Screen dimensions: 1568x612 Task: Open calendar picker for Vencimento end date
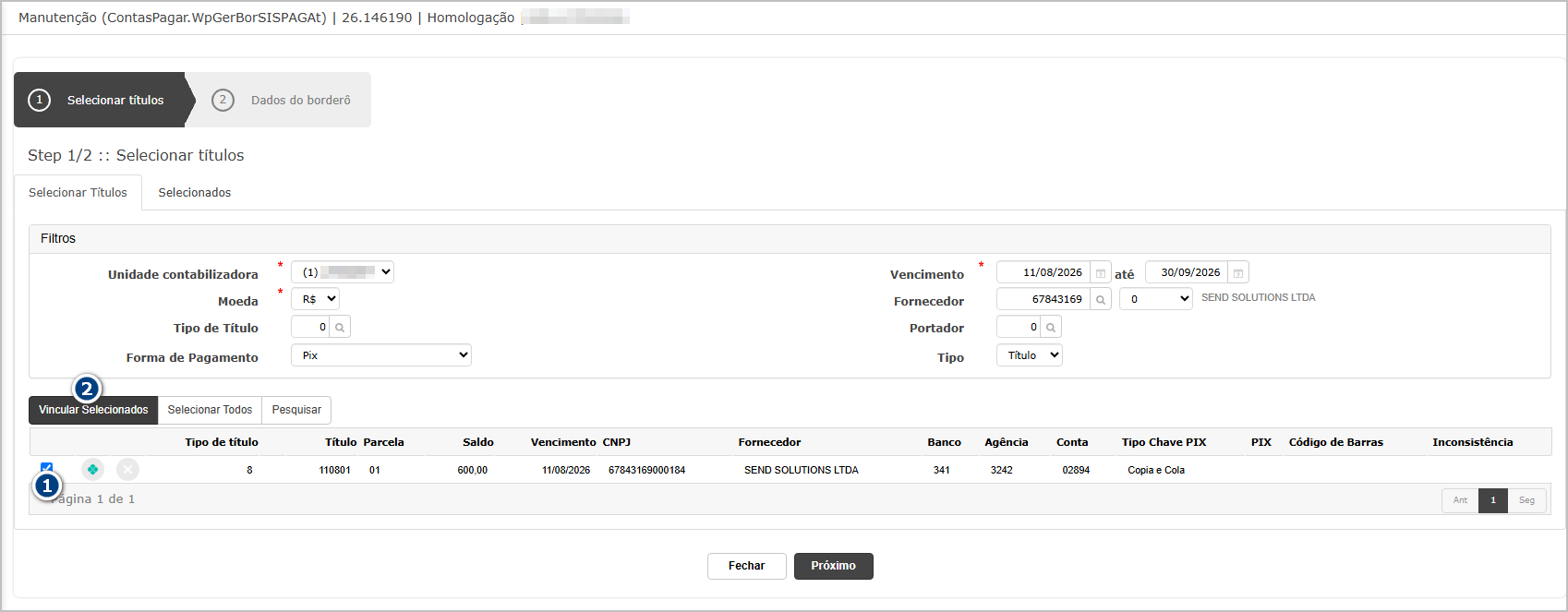point(1238,272)
